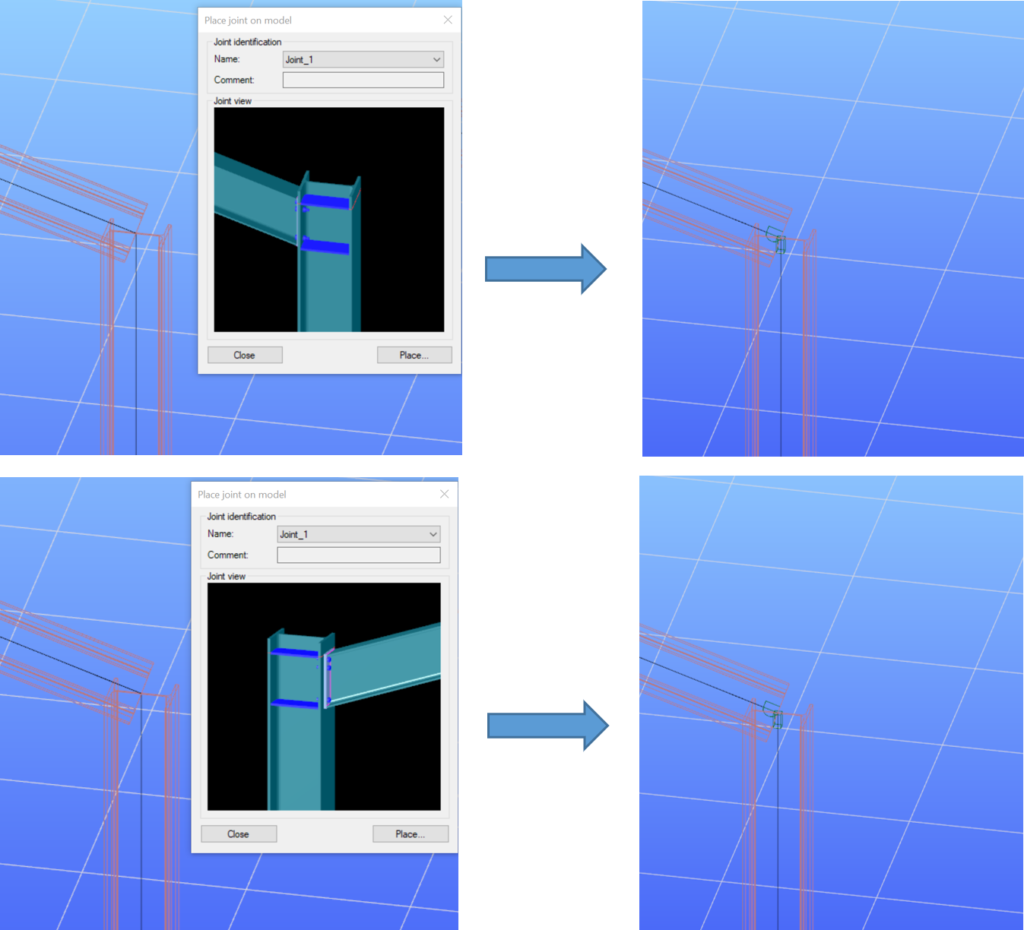
Task: Click joint view preview in lower dialog
Action: click(x=324, y=696)
